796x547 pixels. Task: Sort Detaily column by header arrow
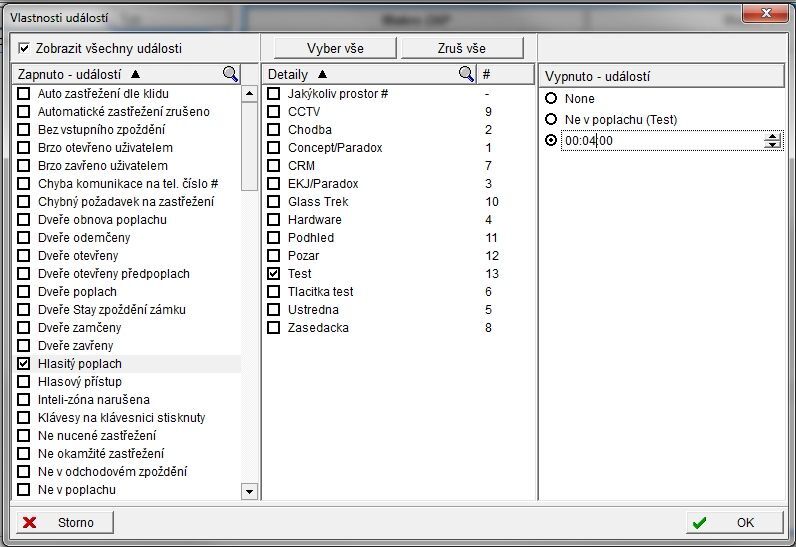(x=322, y=74)
